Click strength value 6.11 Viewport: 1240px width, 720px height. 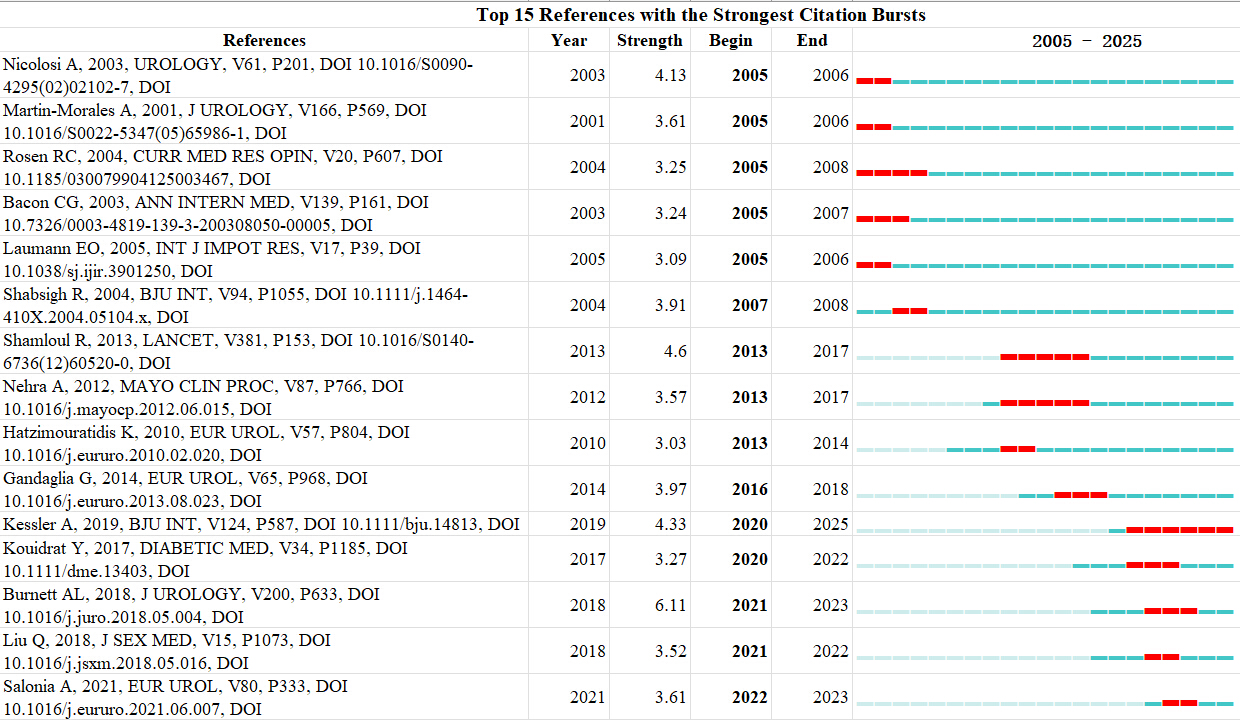(x=670, y=605)
